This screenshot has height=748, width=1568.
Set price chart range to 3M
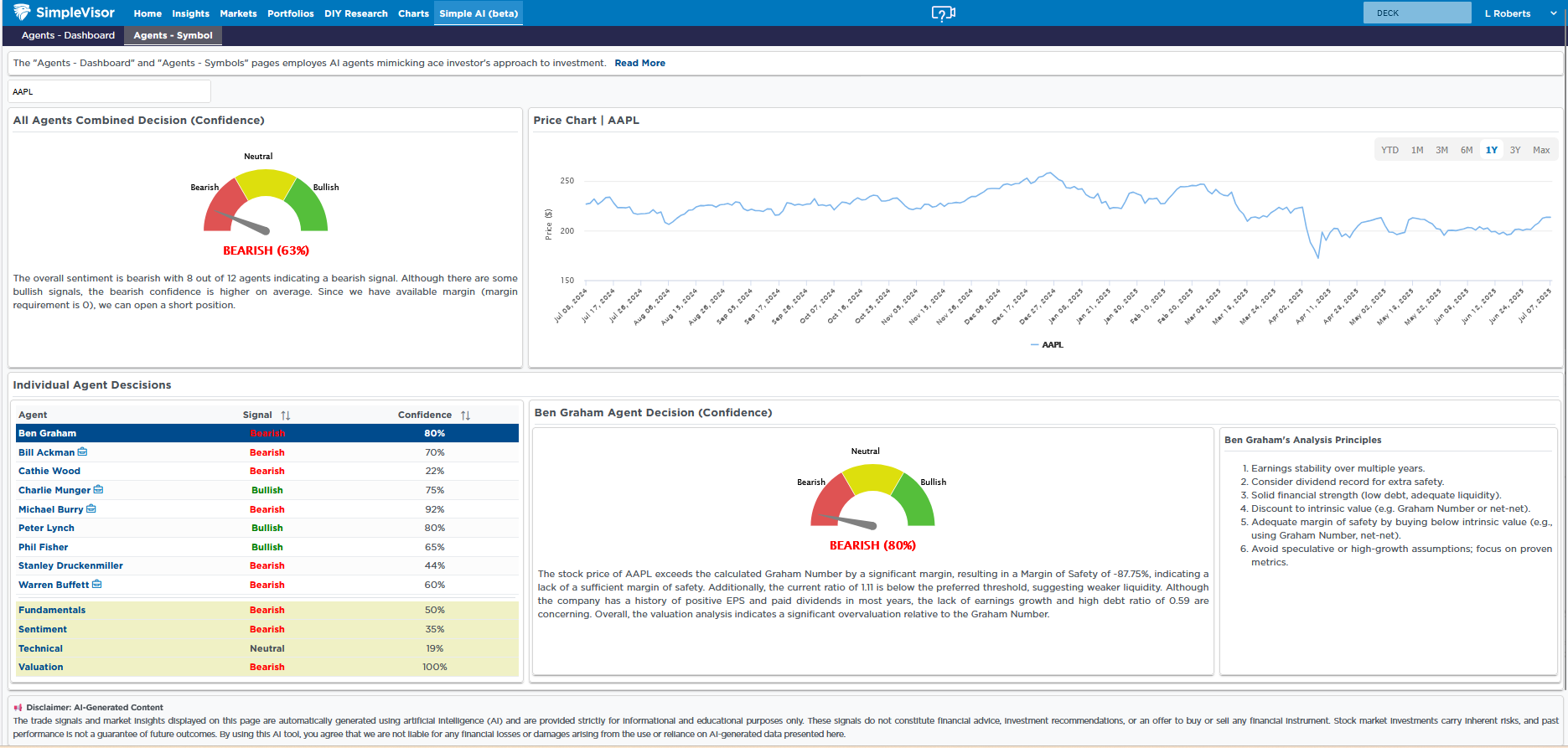point(1441,150)
